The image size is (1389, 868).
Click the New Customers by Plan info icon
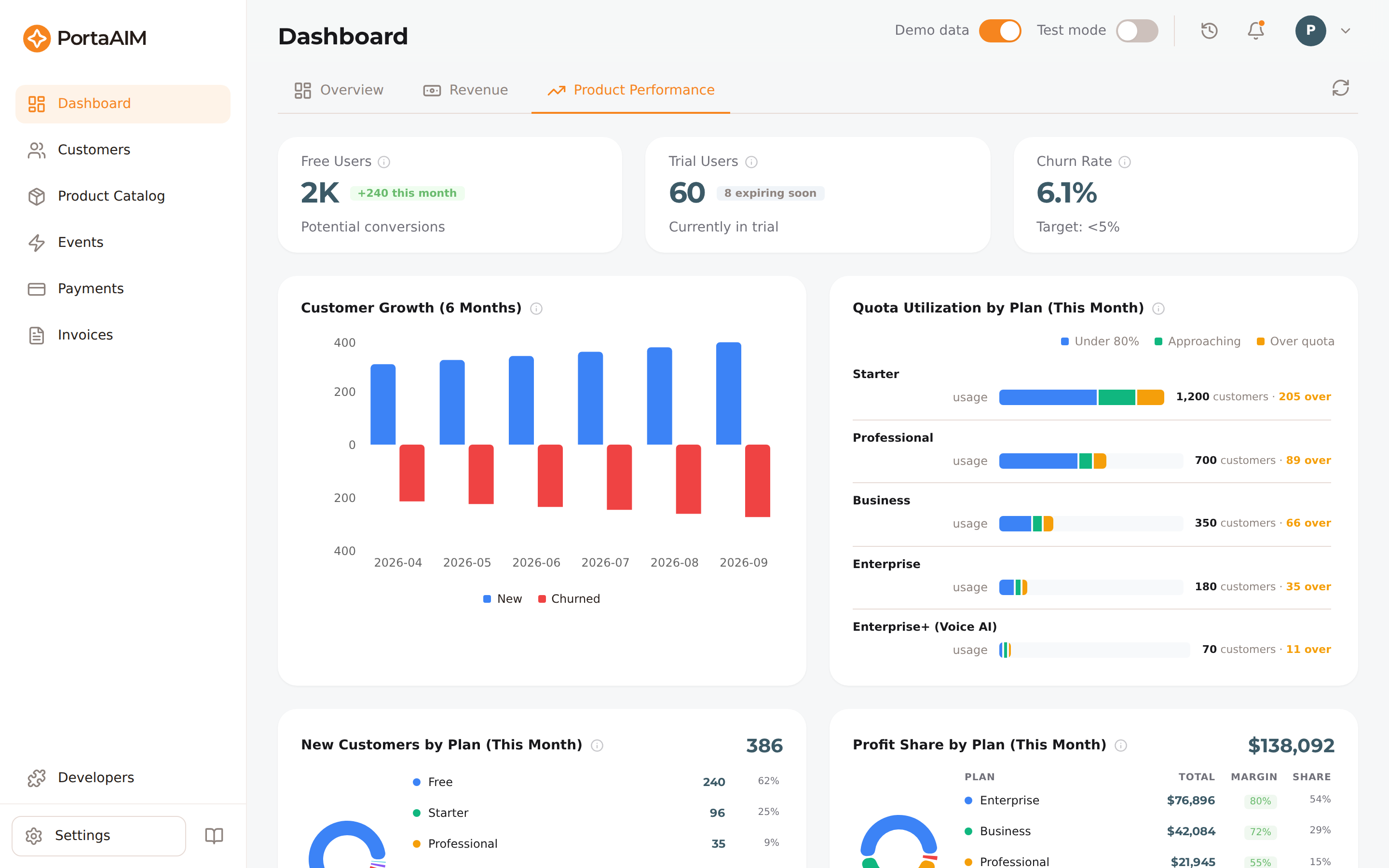point(597,745)
